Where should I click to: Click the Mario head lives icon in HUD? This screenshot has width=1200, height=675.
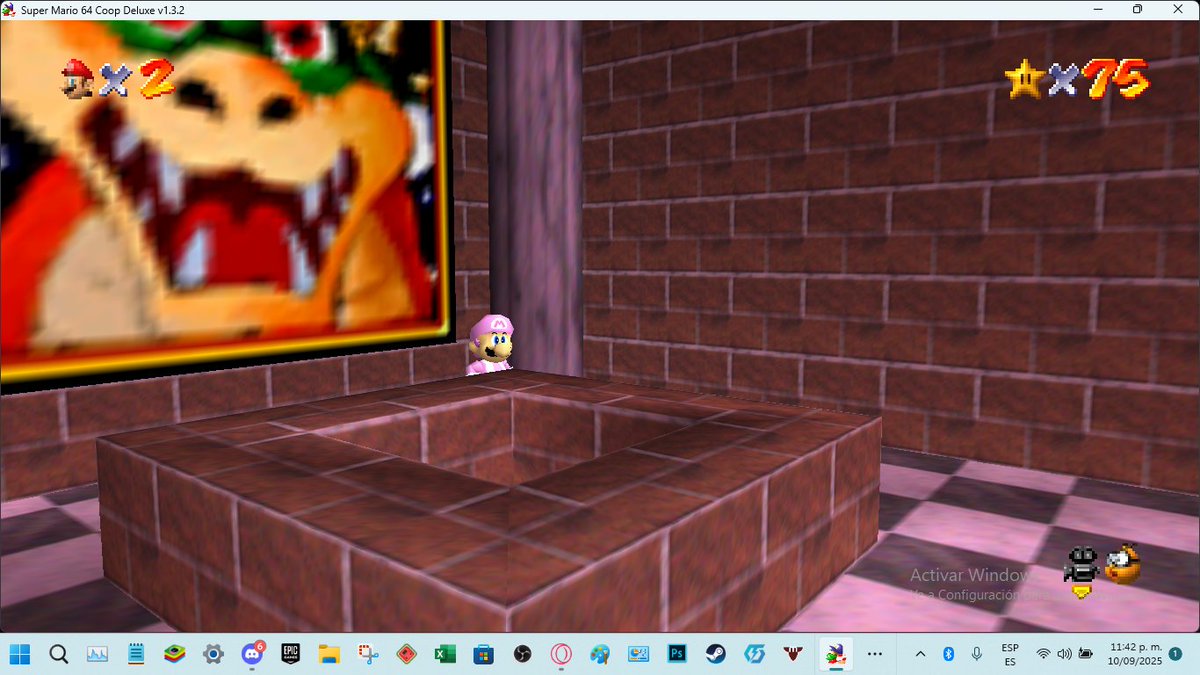coord(77,77)
